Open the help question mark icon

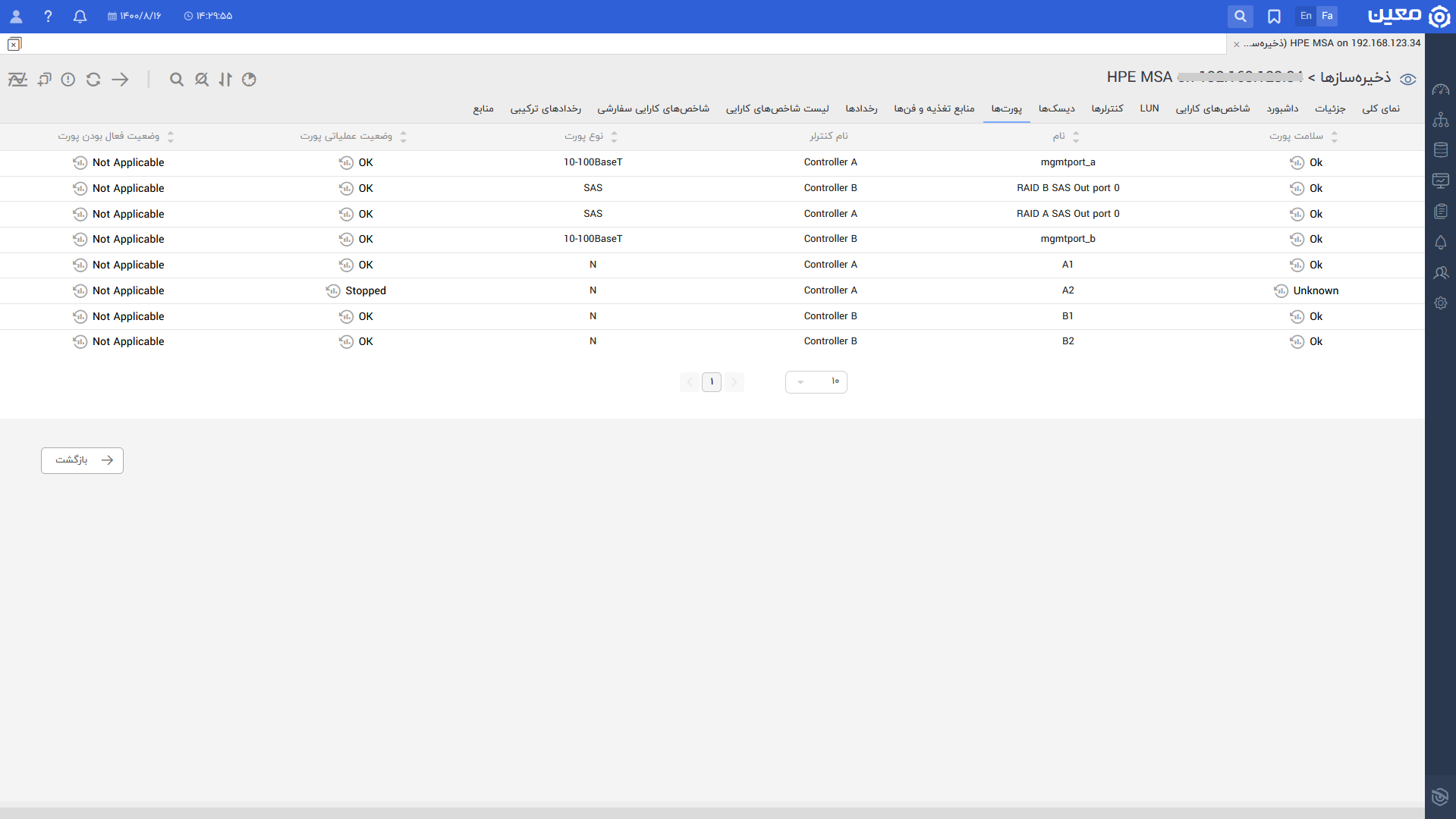48,16
